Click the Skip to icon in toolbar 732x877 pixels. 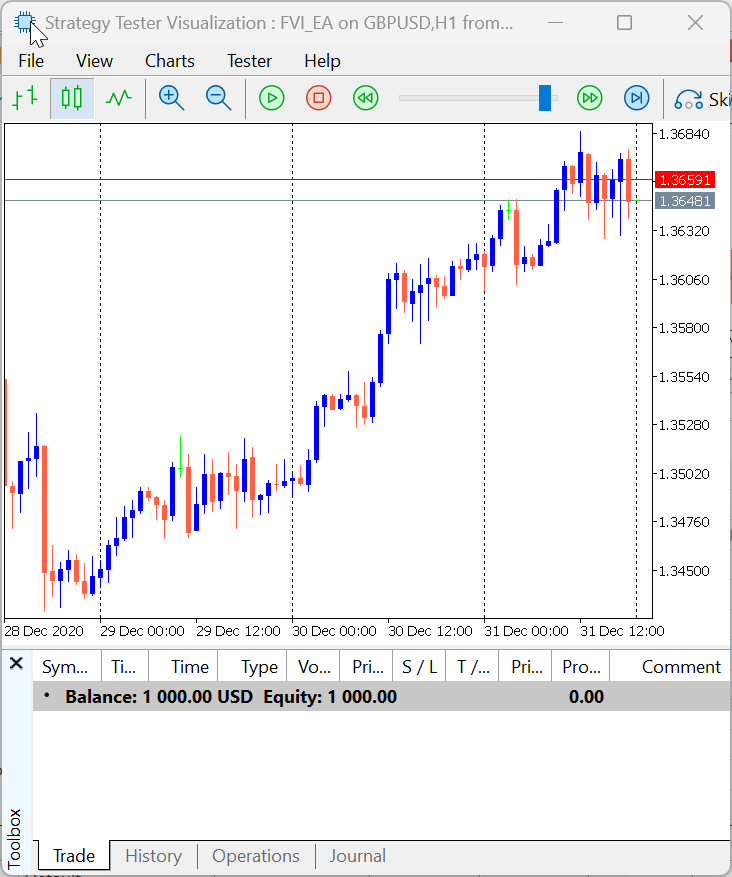coord(688,100)
